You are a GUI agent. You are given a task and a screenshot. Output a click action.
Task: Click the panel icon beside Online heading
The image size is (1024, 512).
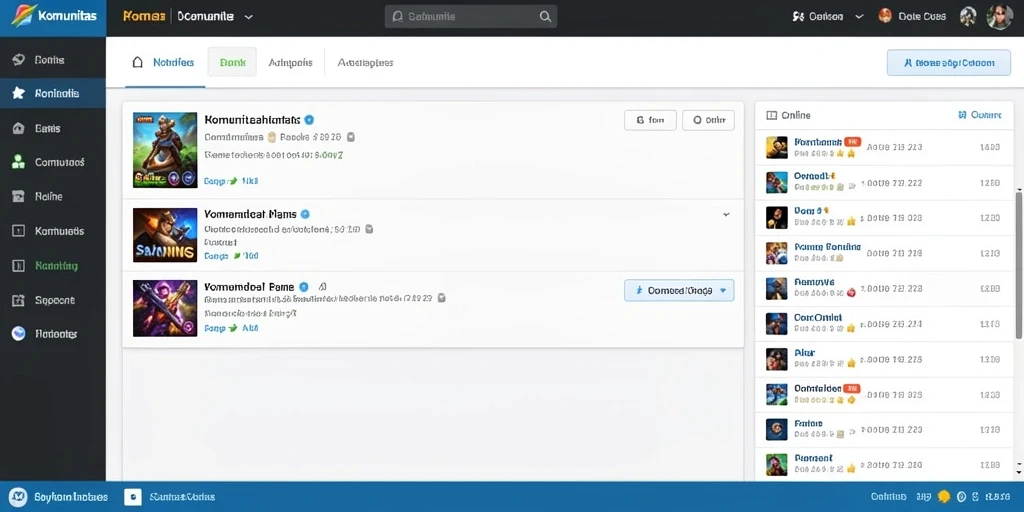pos(771,115)
